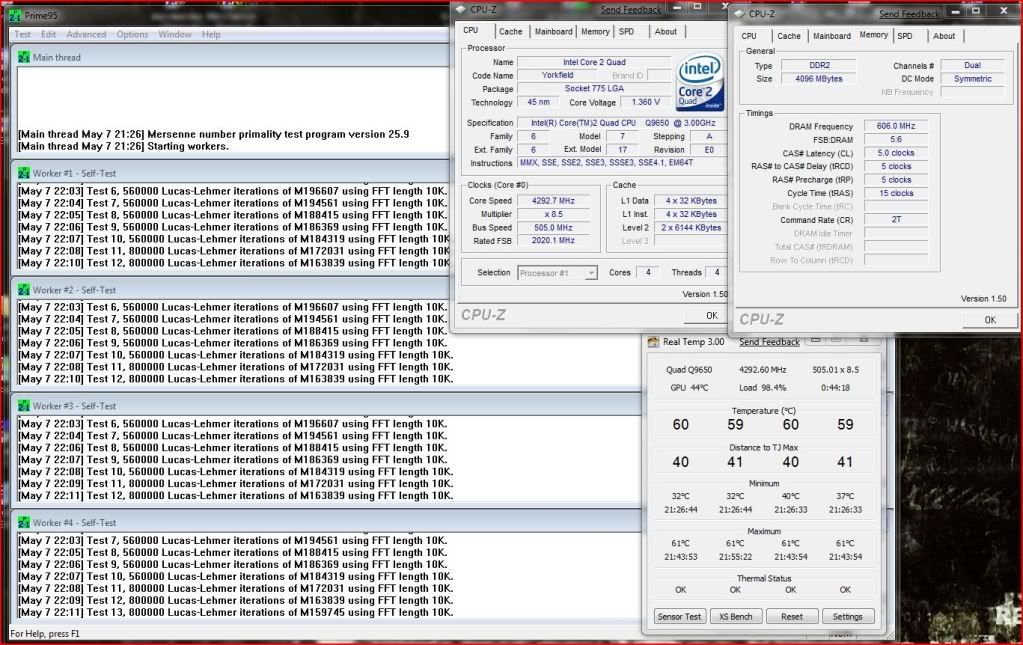
Task: Click the memory Type value DDR2
Action: pos(819,65)
